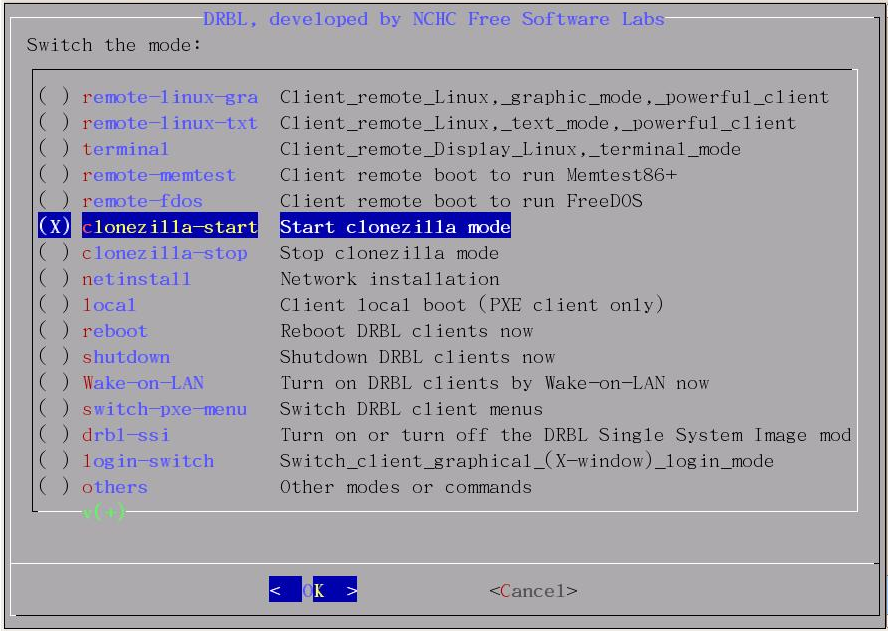Select the terminal mode radio button
This screenshot has width=888, height=631.
[x=54, y=149]
